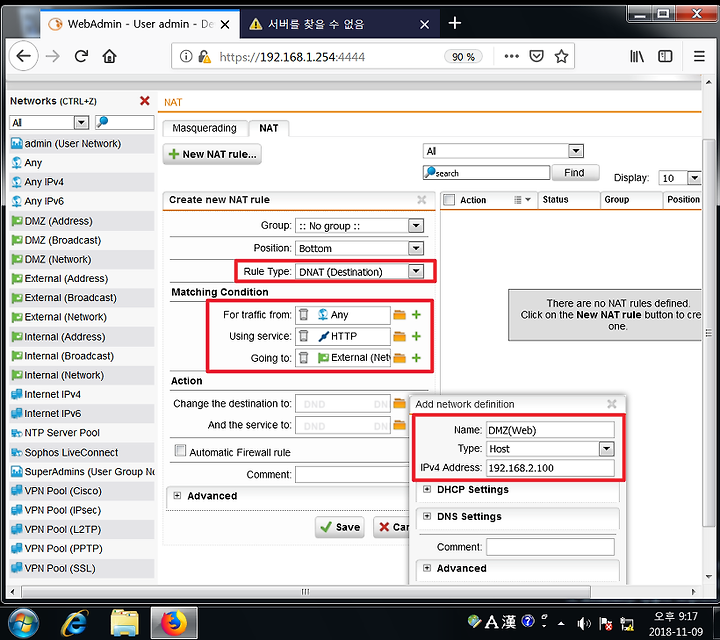This screenshot has width=720, height=640.
Task: Open Firefox page actions menu (three dots)
Action: tap(512, 56)
